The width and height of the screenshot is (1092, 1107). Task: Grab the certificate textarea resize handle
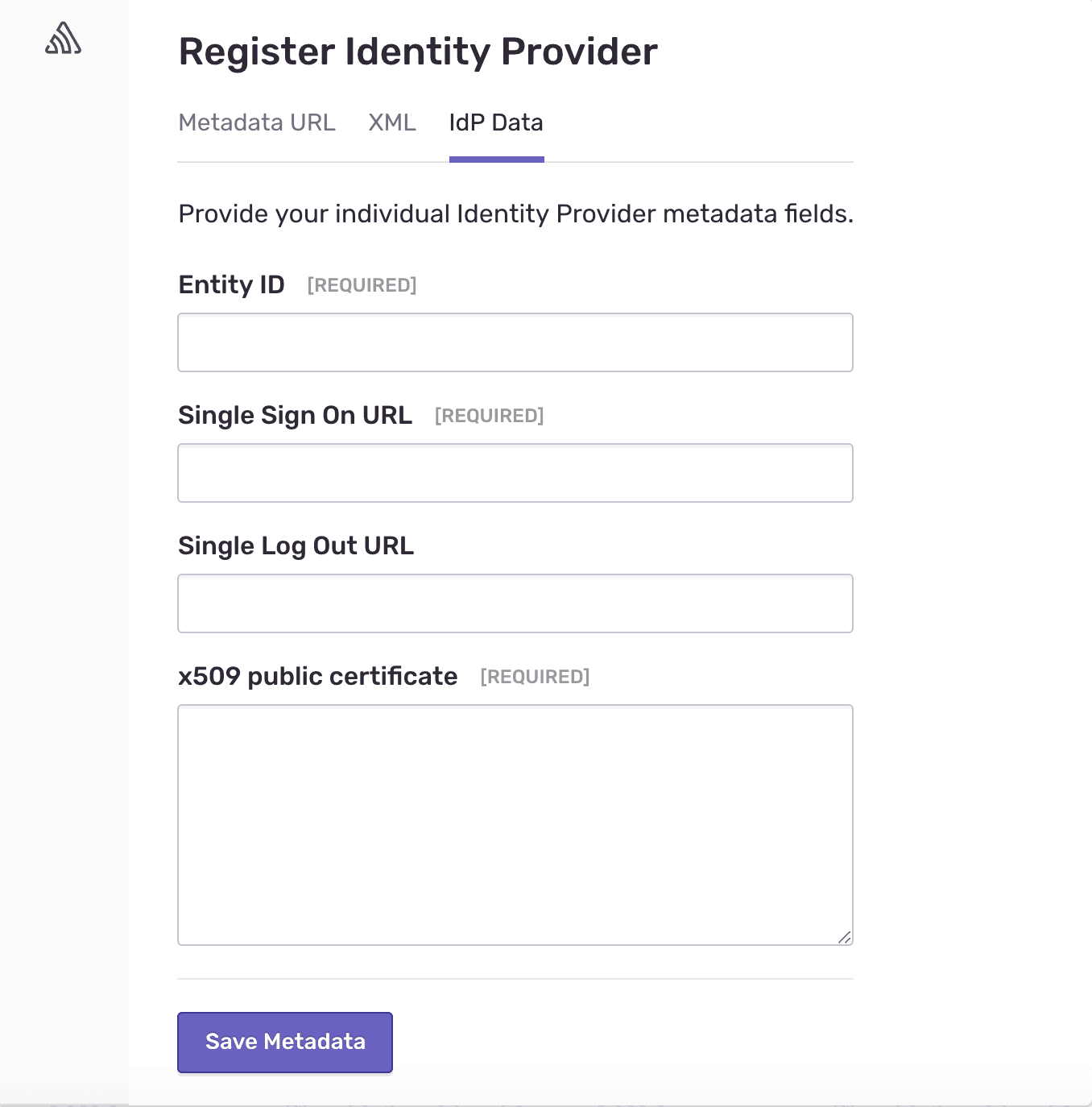click(x=844, y=937)
